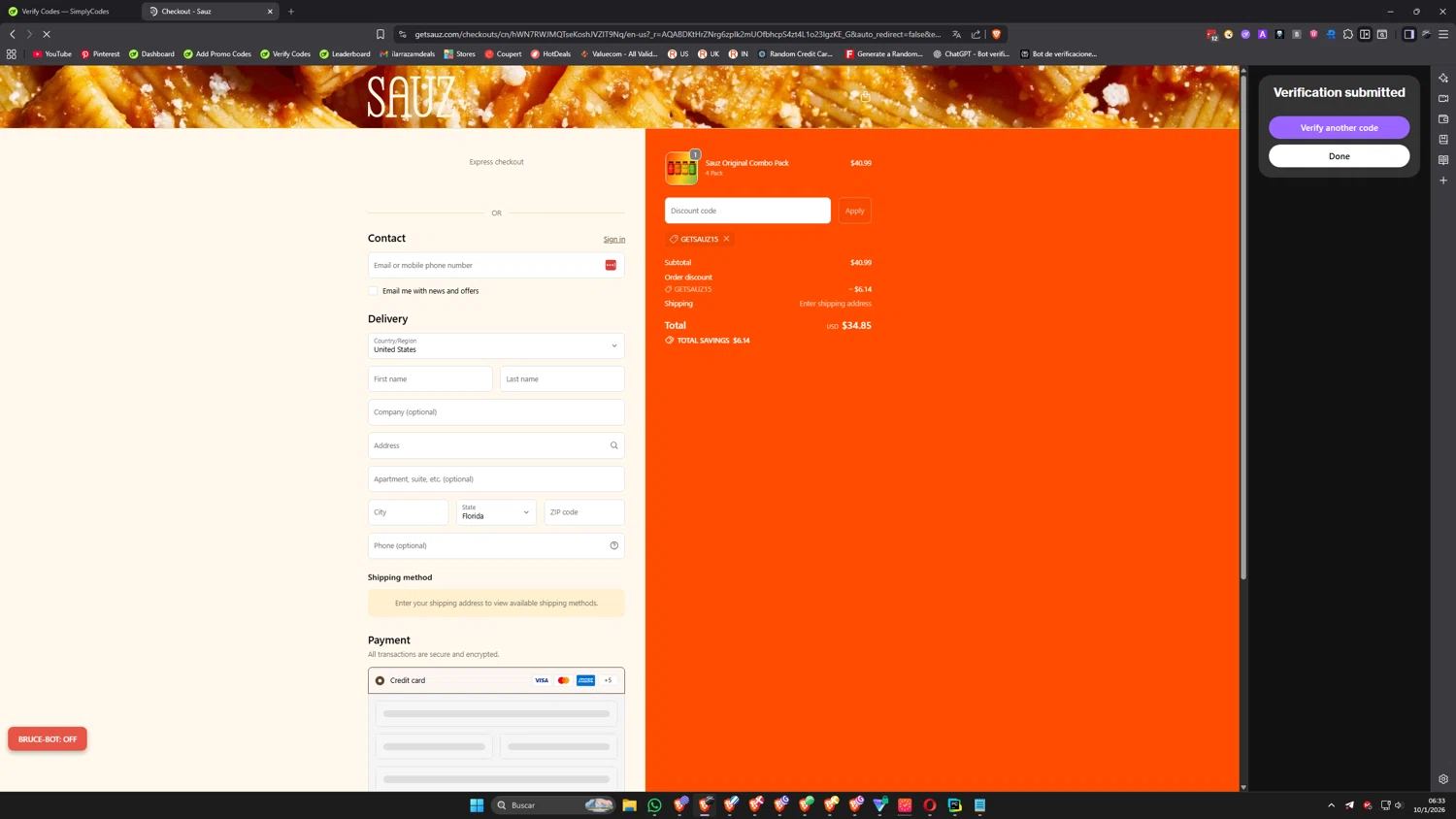Open the apps grid icon in bookmarks bar
1456x819 pixels.
tap(12, 54)
